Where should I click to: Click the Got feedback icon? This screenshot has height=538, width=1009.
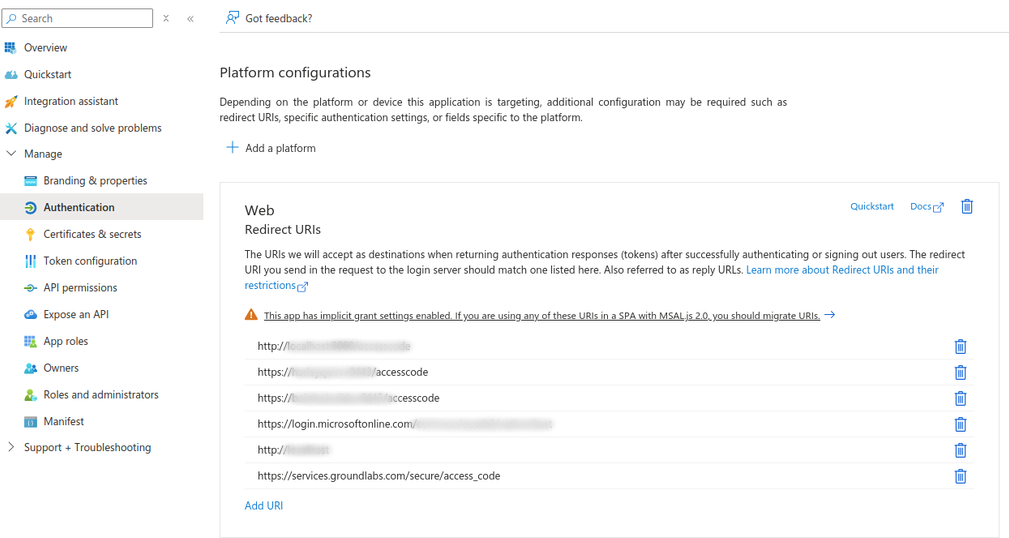[232, 18]
